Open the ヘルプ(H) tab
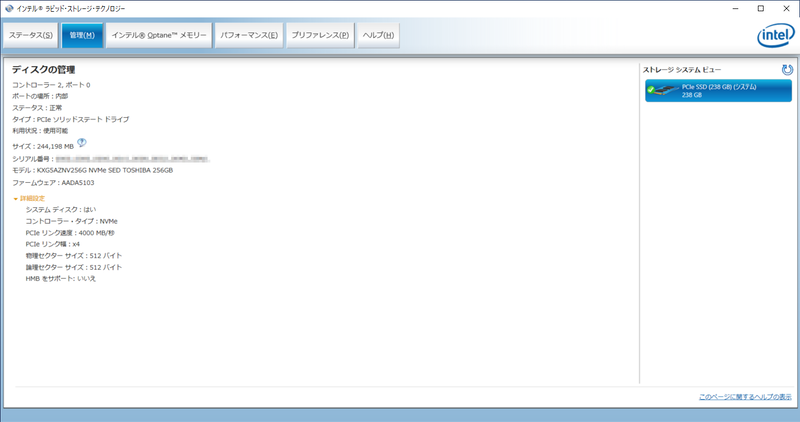 pos(378,35)
